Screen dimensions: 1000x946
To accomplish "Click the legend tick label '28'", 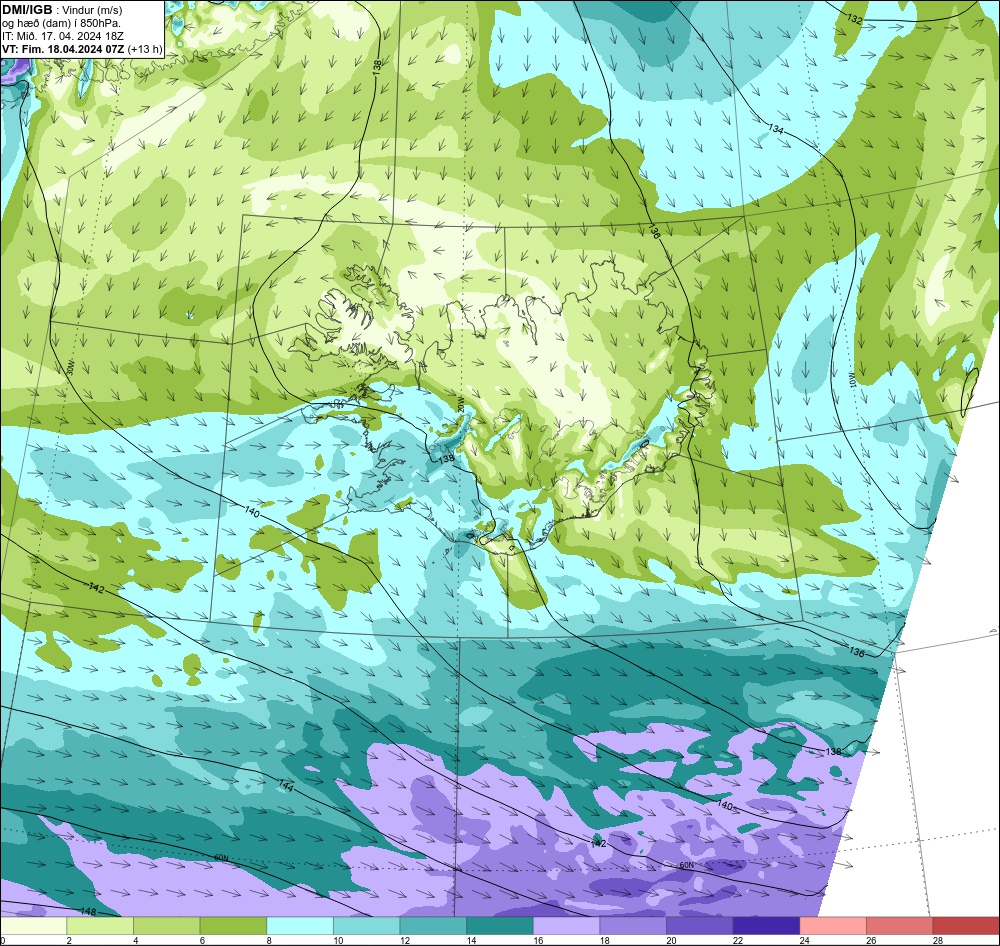I will coord(938,940).
